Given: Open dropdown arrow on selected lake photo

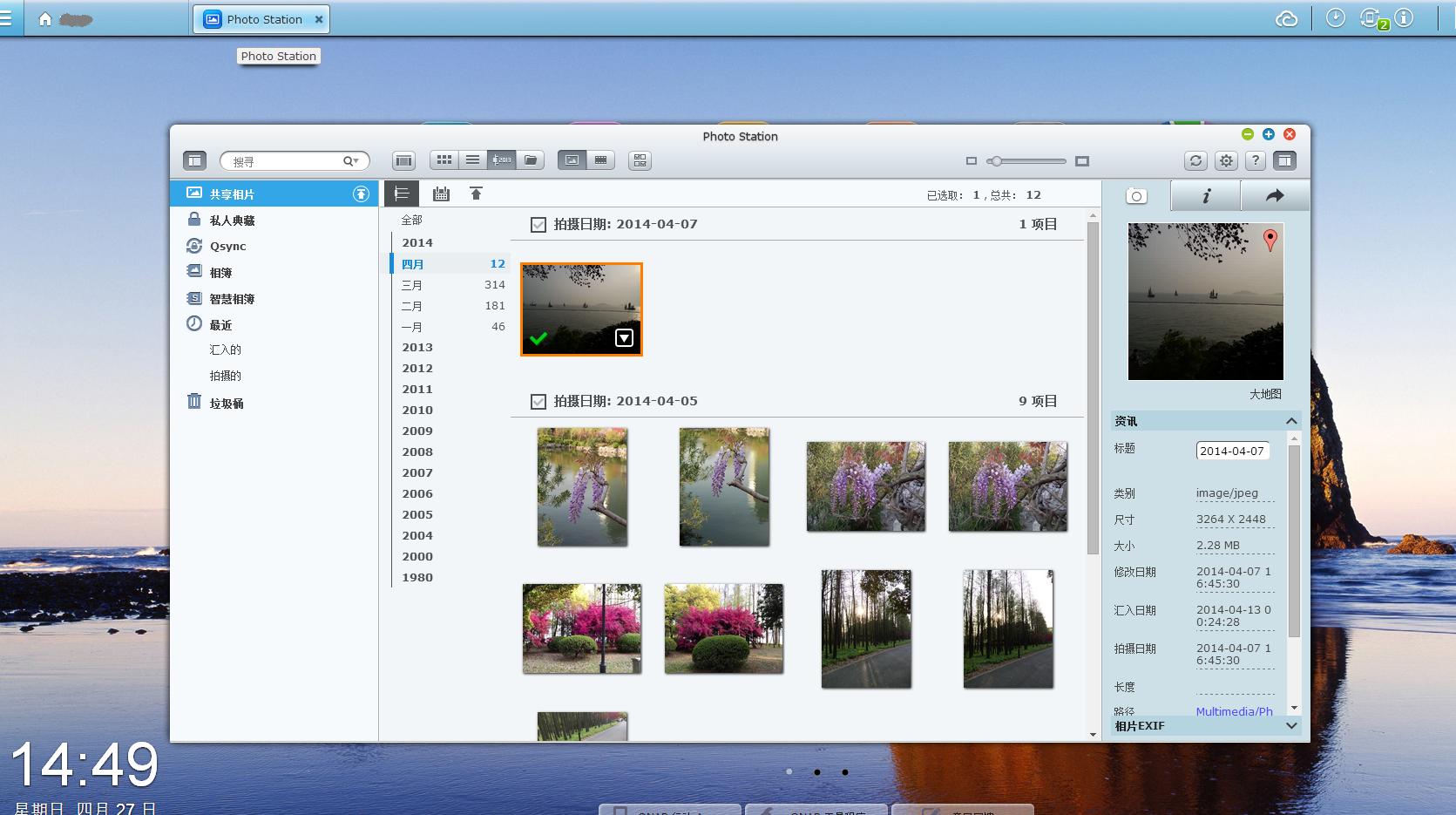Looking at the screenshot, I should pyautogui.click(x=624, y=338).
